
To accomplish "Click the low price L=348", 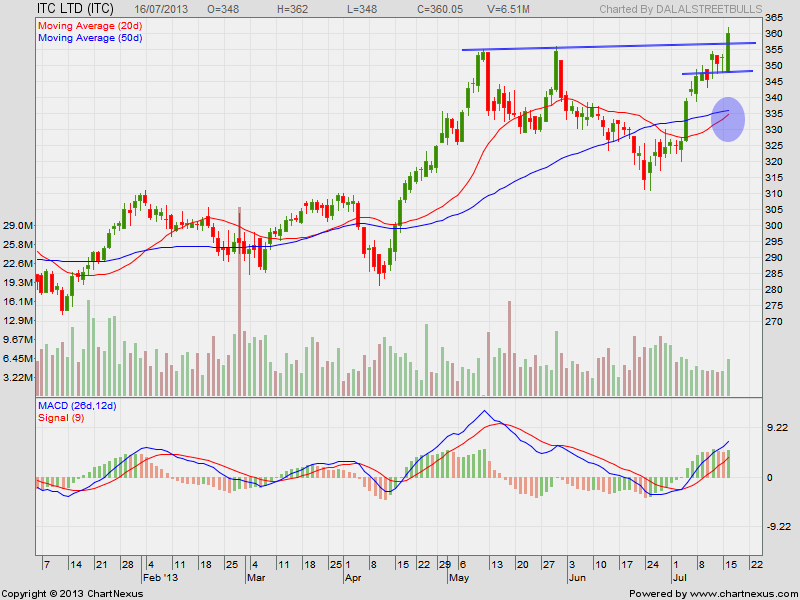I will 361,9.
